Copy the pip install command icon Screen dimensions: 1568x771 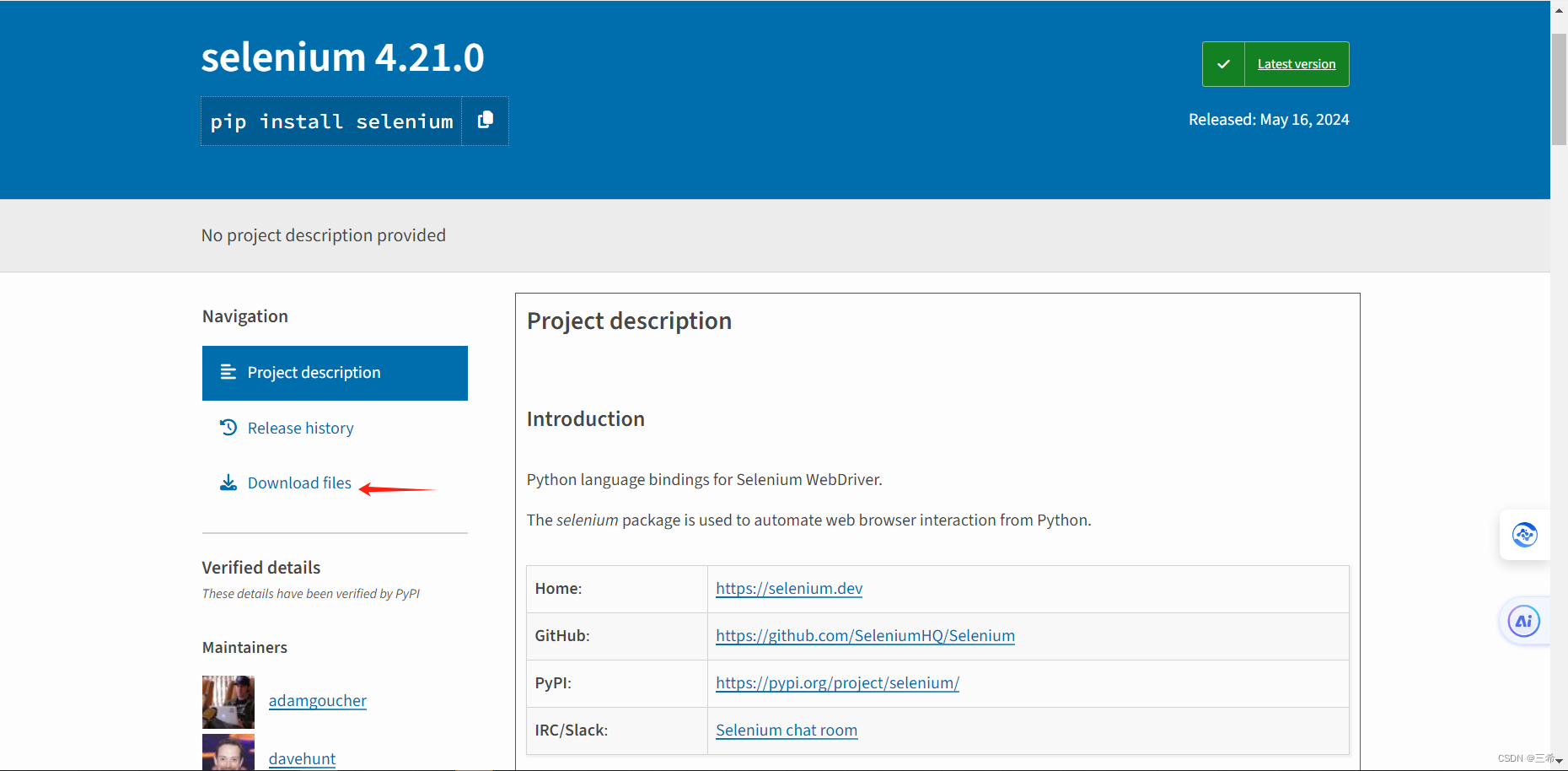[485, 121]
